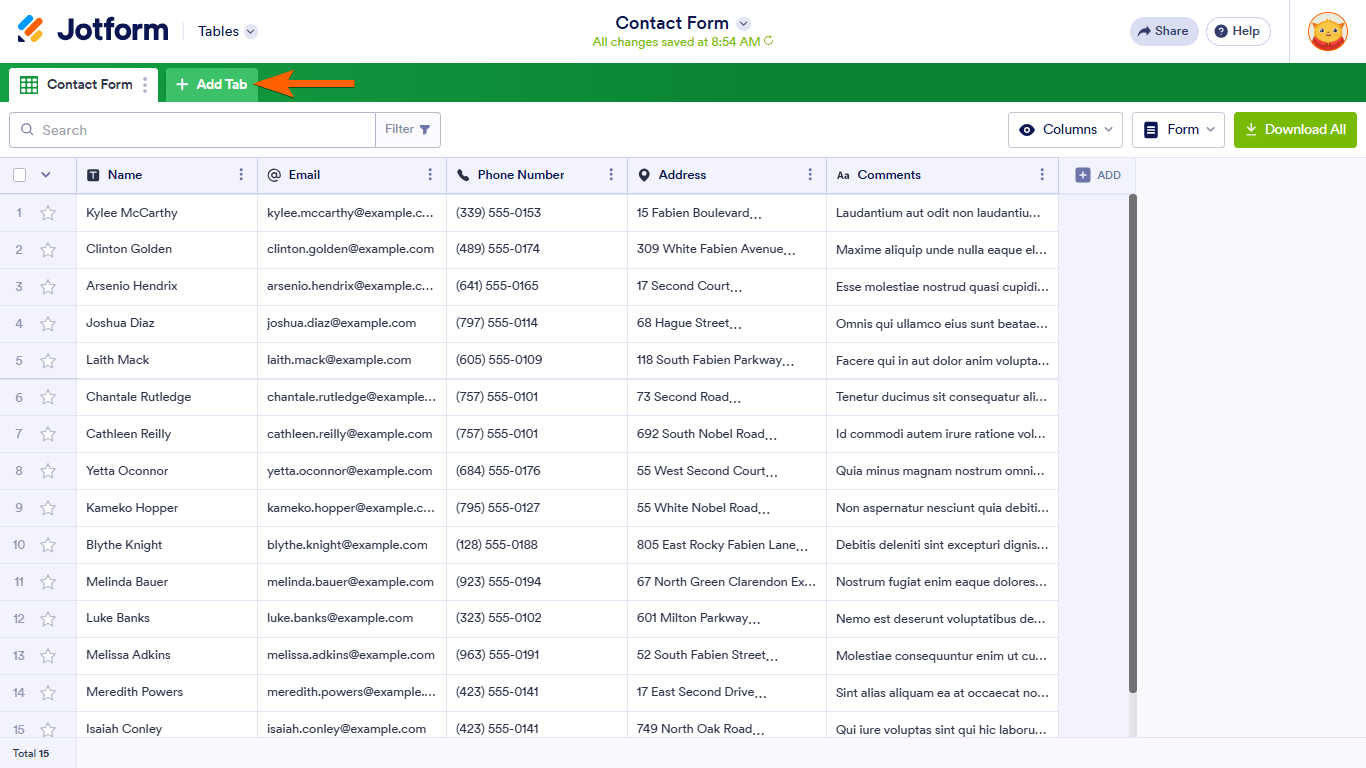
Task: Open the Form dropdown menu
Action: pos(1178,130)
